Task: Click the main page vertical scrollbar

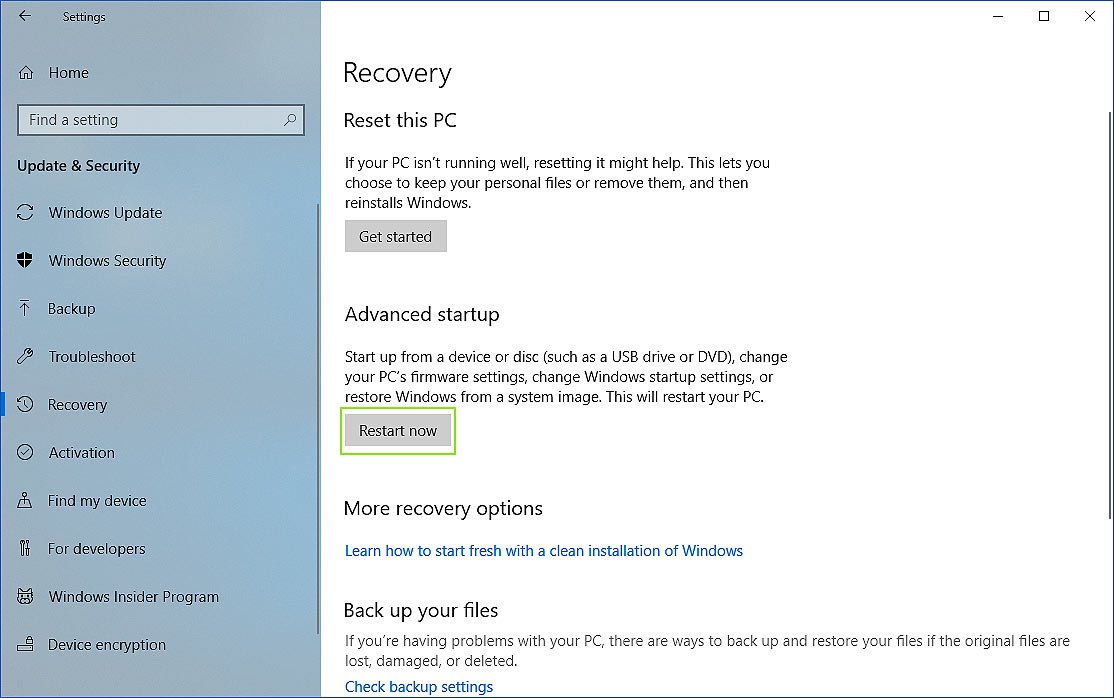Action: coord(1109,315)
